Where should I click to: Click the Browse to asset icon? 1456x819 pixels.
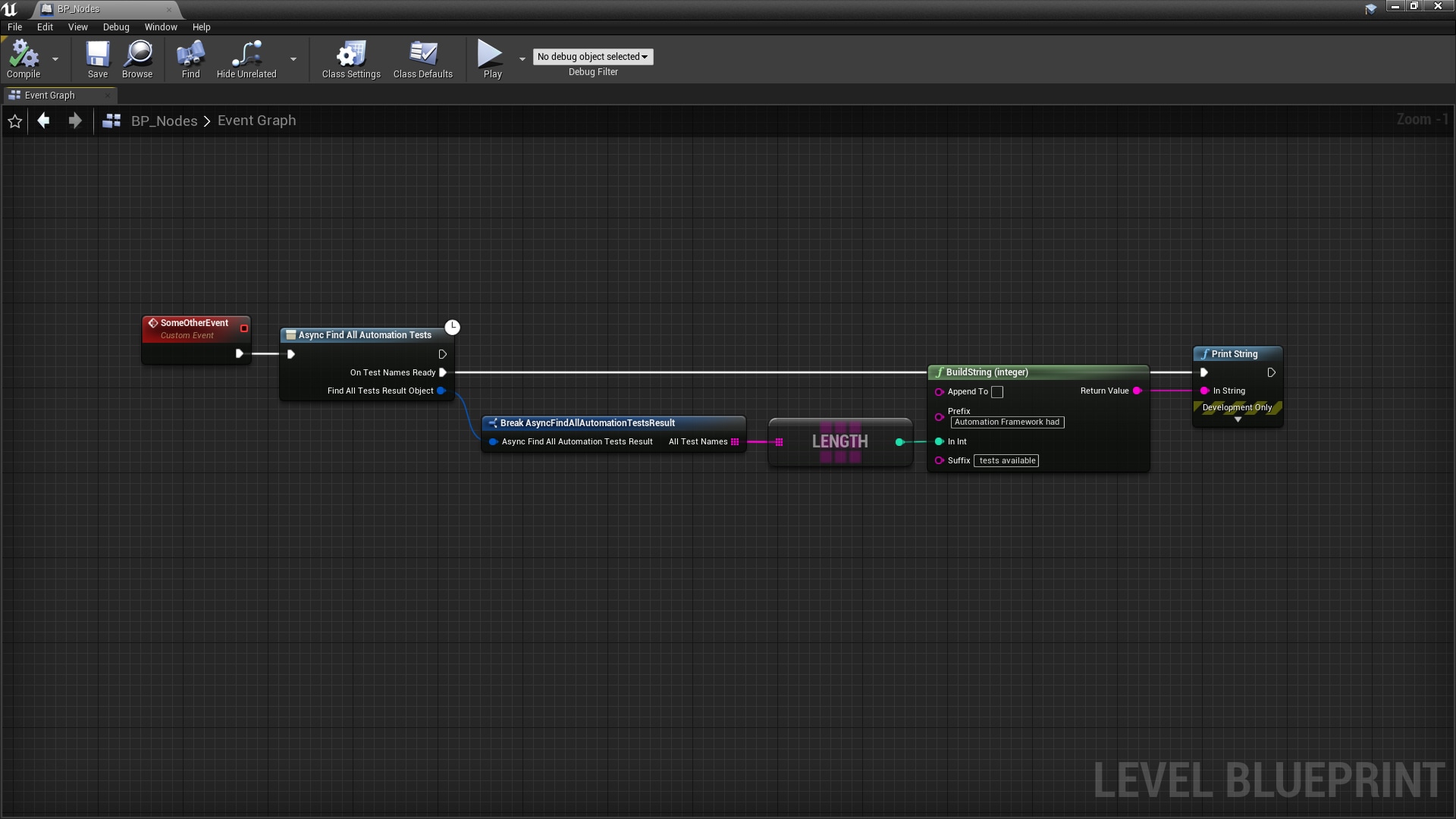[137, 59]
